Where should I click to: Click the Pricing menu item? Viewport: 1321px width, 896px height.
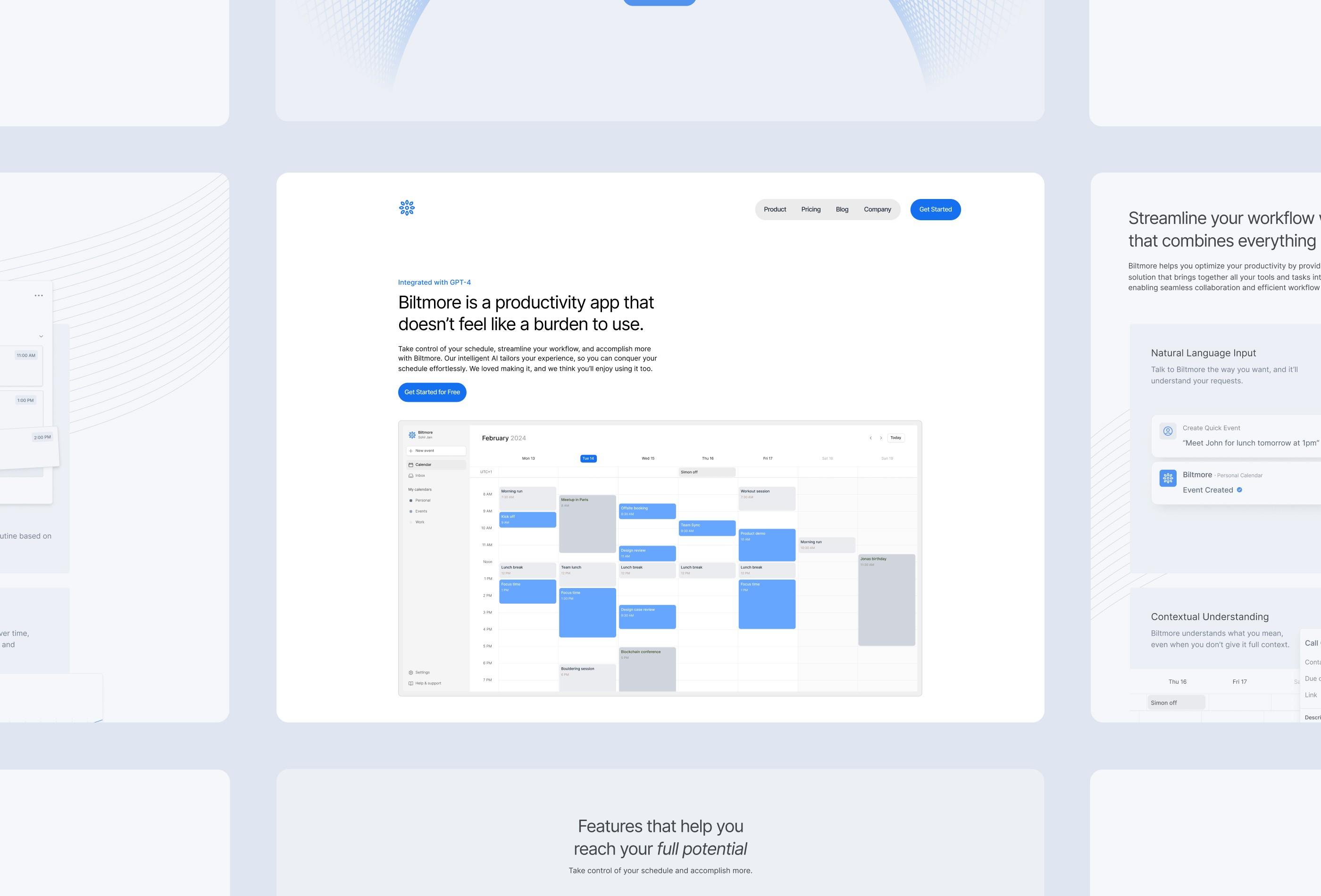coord(810,209)
